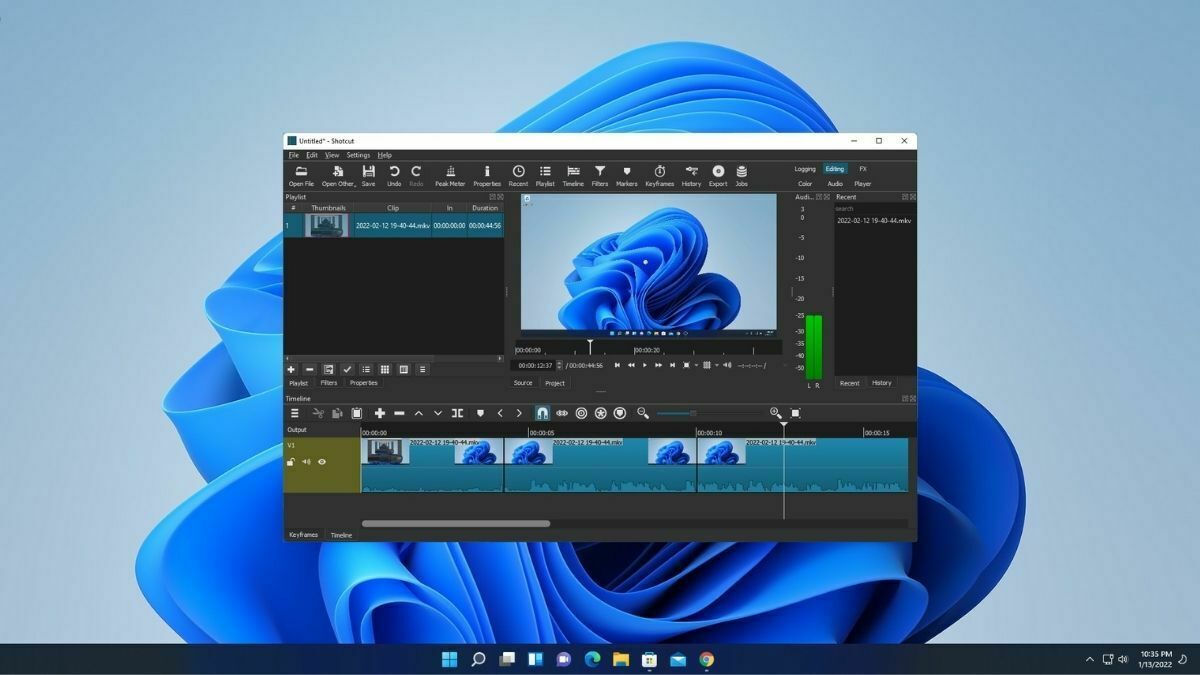Open the Settings menu
The image size is (1200, 675).
coord(358,155)
